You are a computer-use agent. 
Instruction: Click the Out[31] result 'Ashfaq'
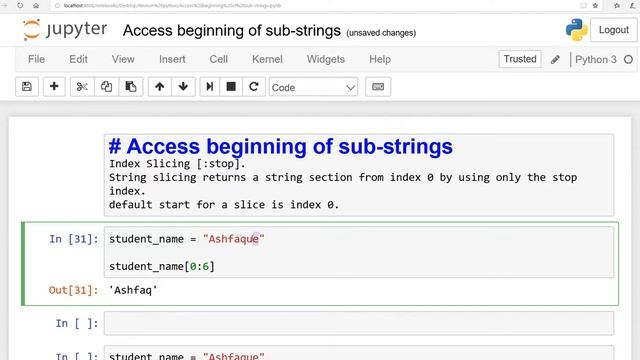click(x=133, y=290)
